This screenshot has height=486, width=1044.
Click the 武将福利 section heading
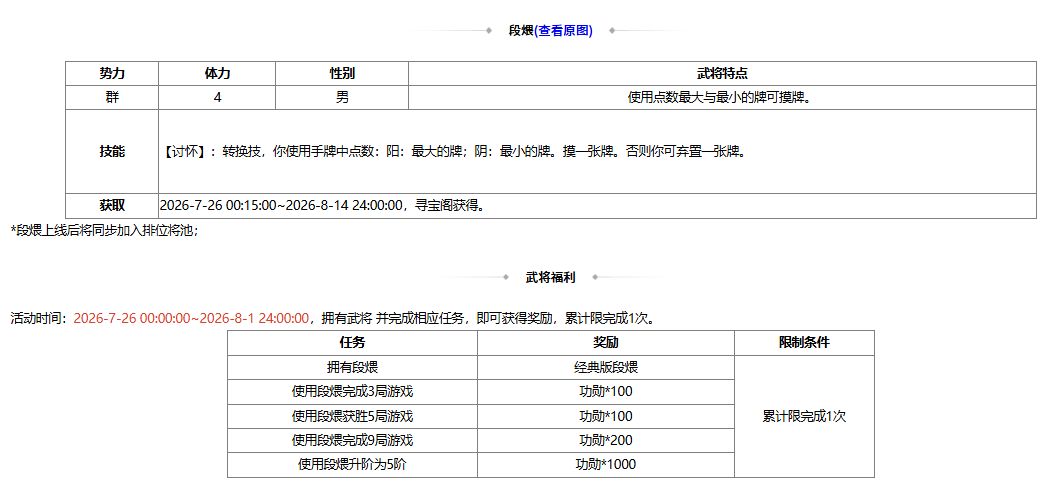pyautogui.click(x=550, y=277)
